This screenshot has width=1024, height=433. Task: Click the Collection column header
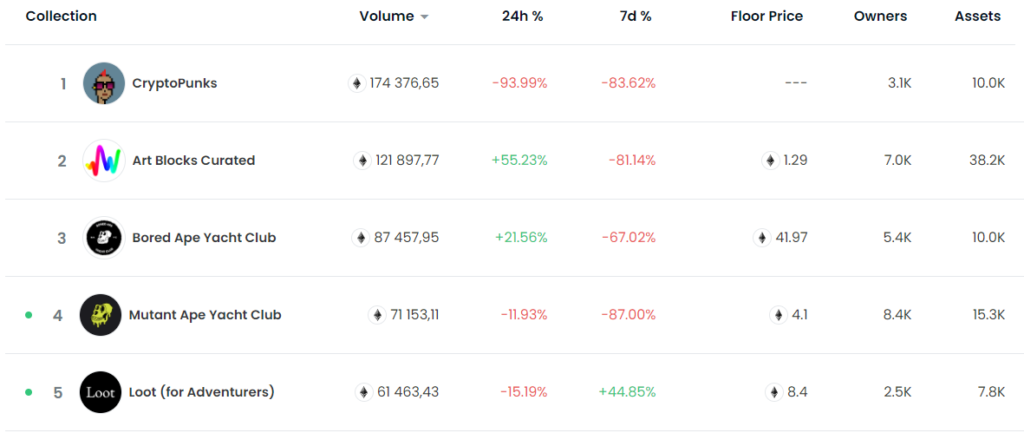click(61, 16)
